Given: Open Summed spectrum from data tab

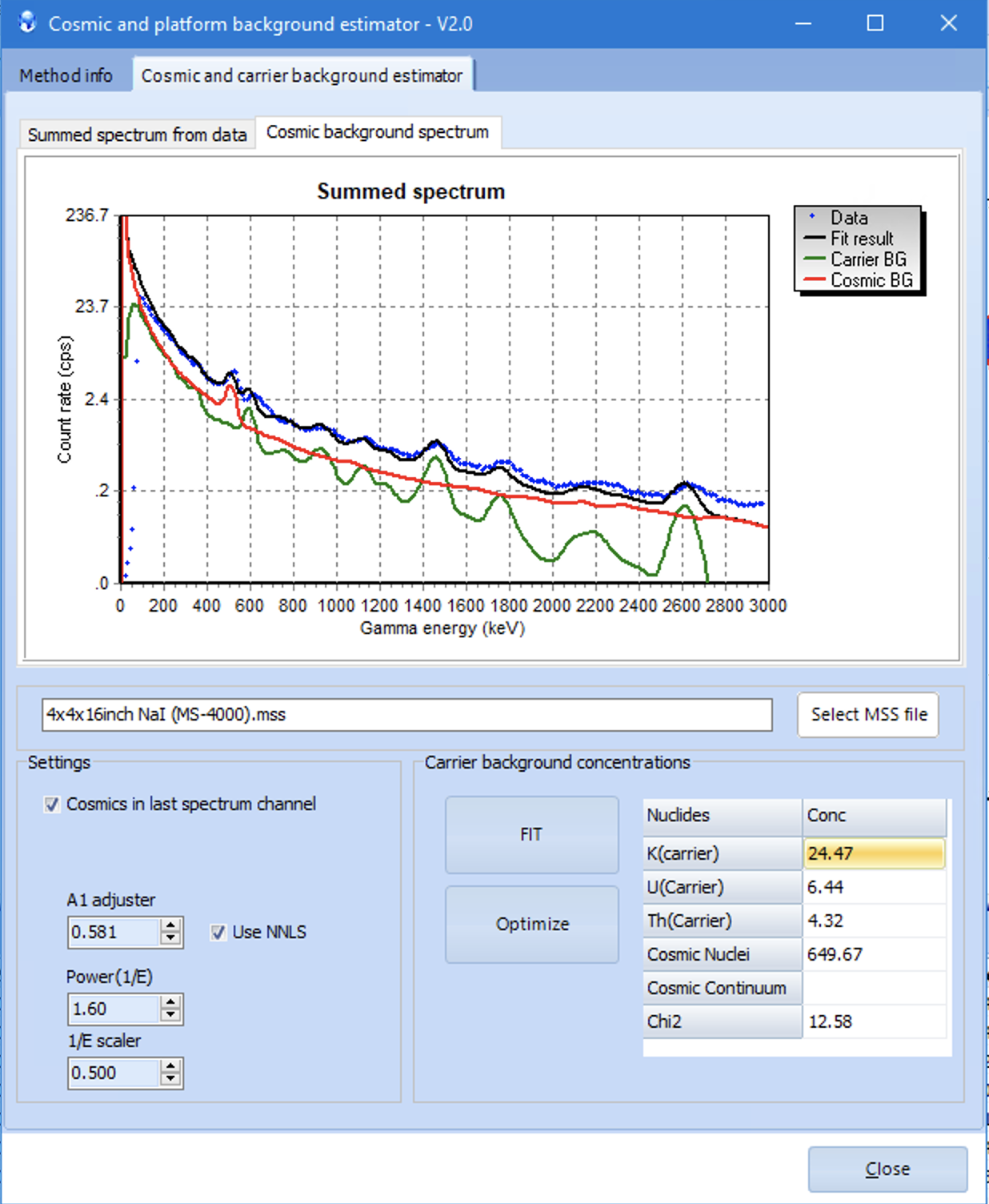Looking at the screenshot, I should tap(137, 134).
